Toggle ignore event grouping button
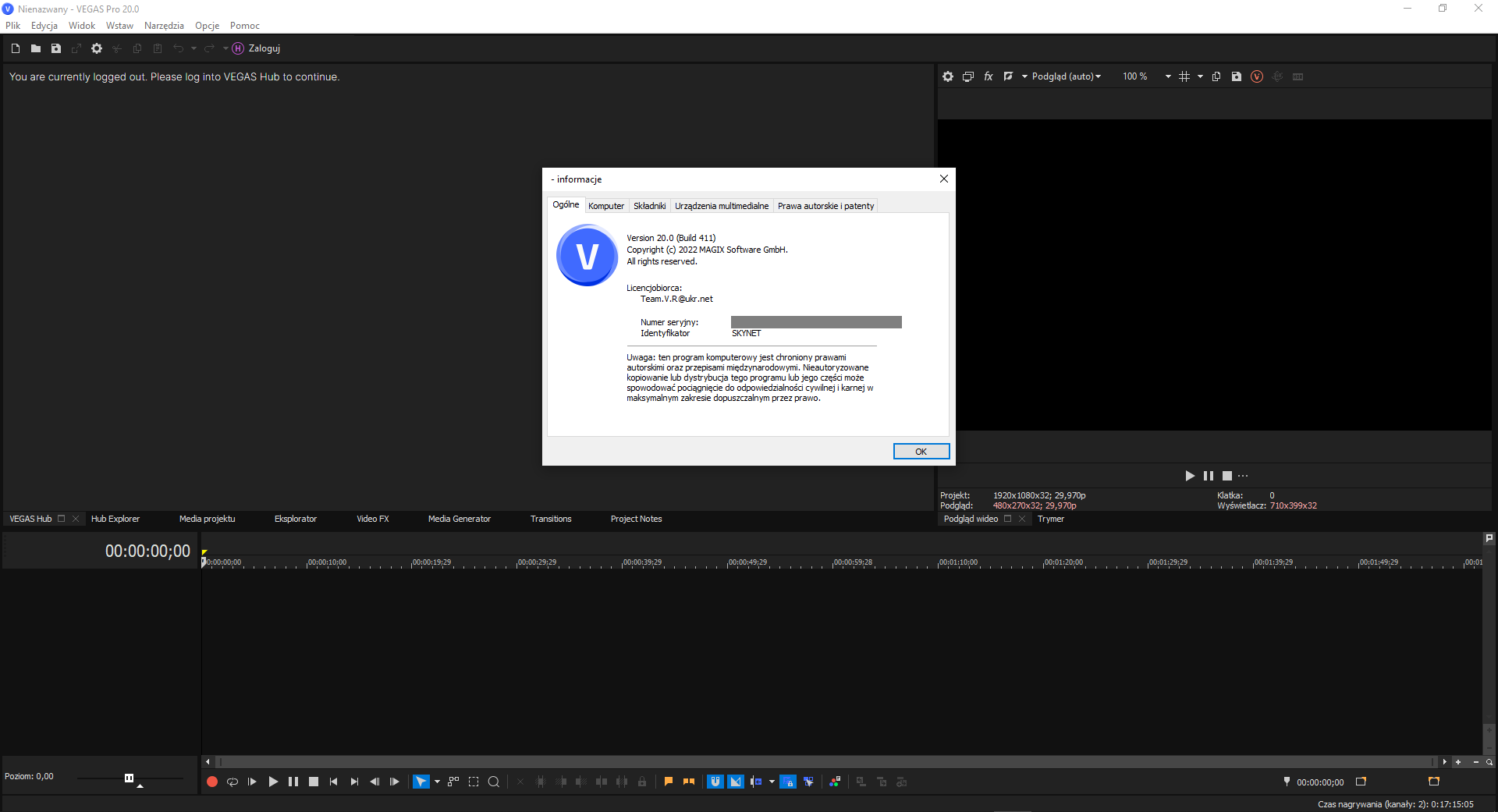This screenshot has width=1498, height=812. click(808, 782)
